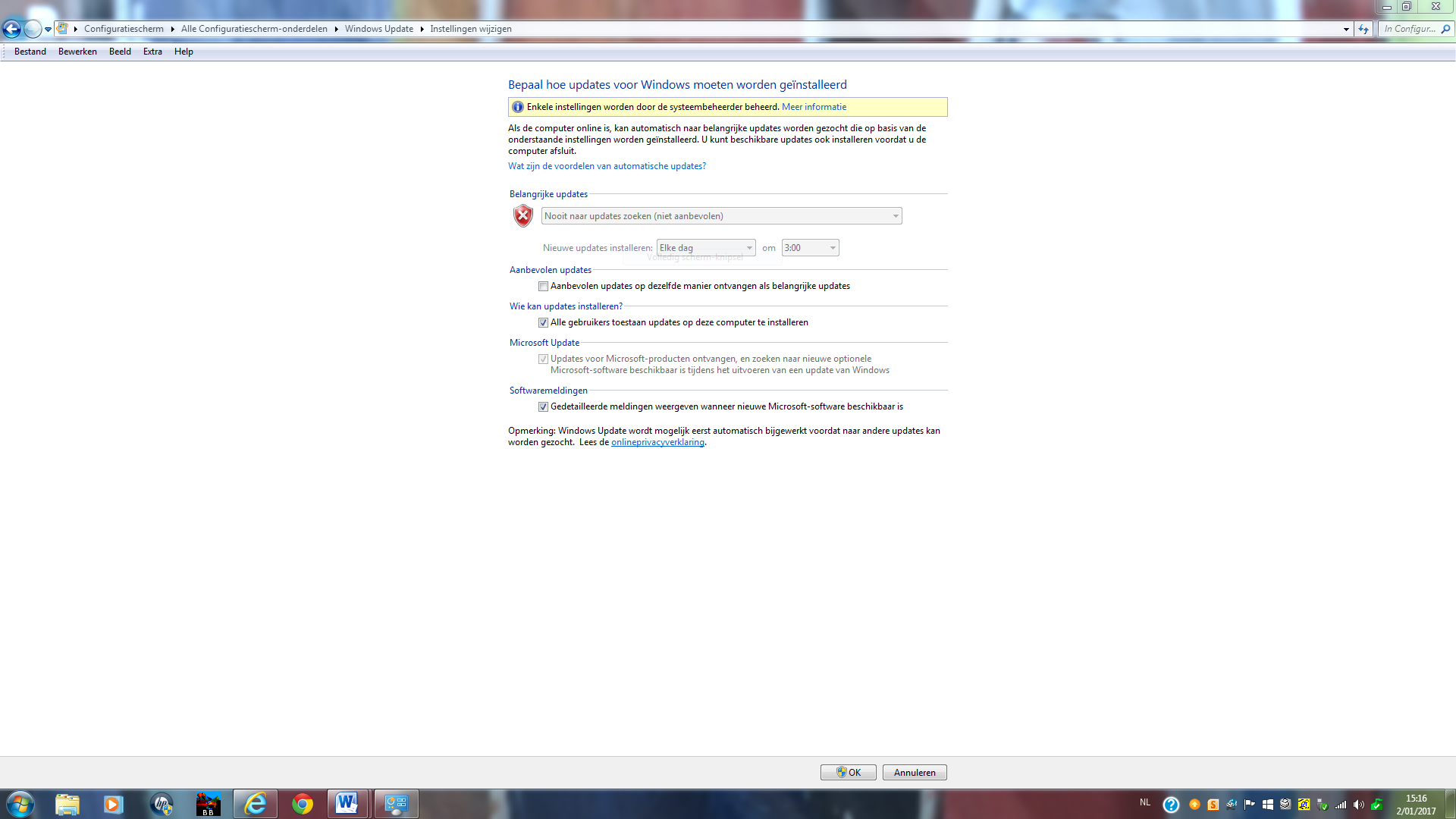The width and height of the screenshot is (1456, 819).
Task: Click the HP support taskbar icon
Action: [162, 804]
